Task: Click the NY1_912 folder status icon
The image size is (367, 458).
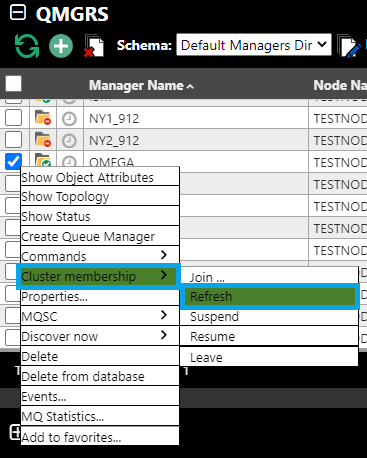Action: (x=43, y=118)
